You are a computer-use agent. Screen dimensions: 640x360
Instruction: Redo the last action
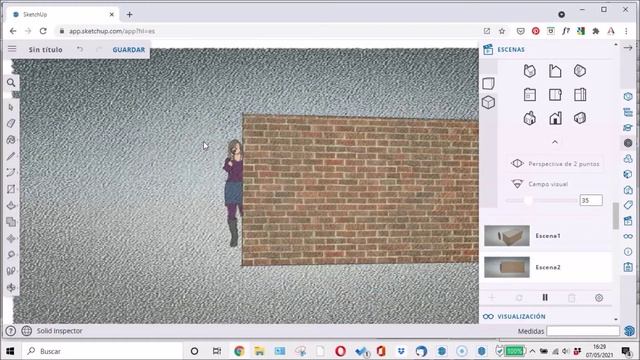(x=99, y=49)
